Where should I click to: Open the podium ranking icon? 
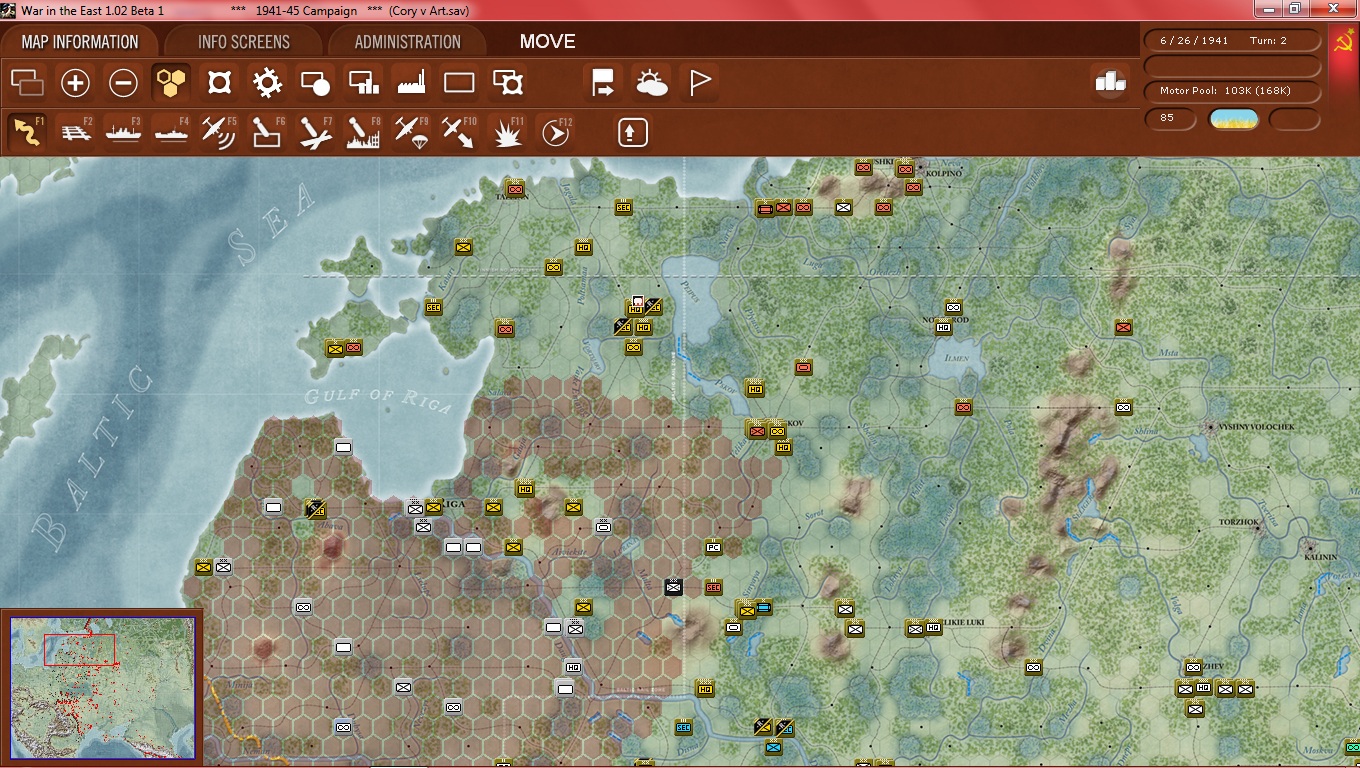coord(1111,82)
